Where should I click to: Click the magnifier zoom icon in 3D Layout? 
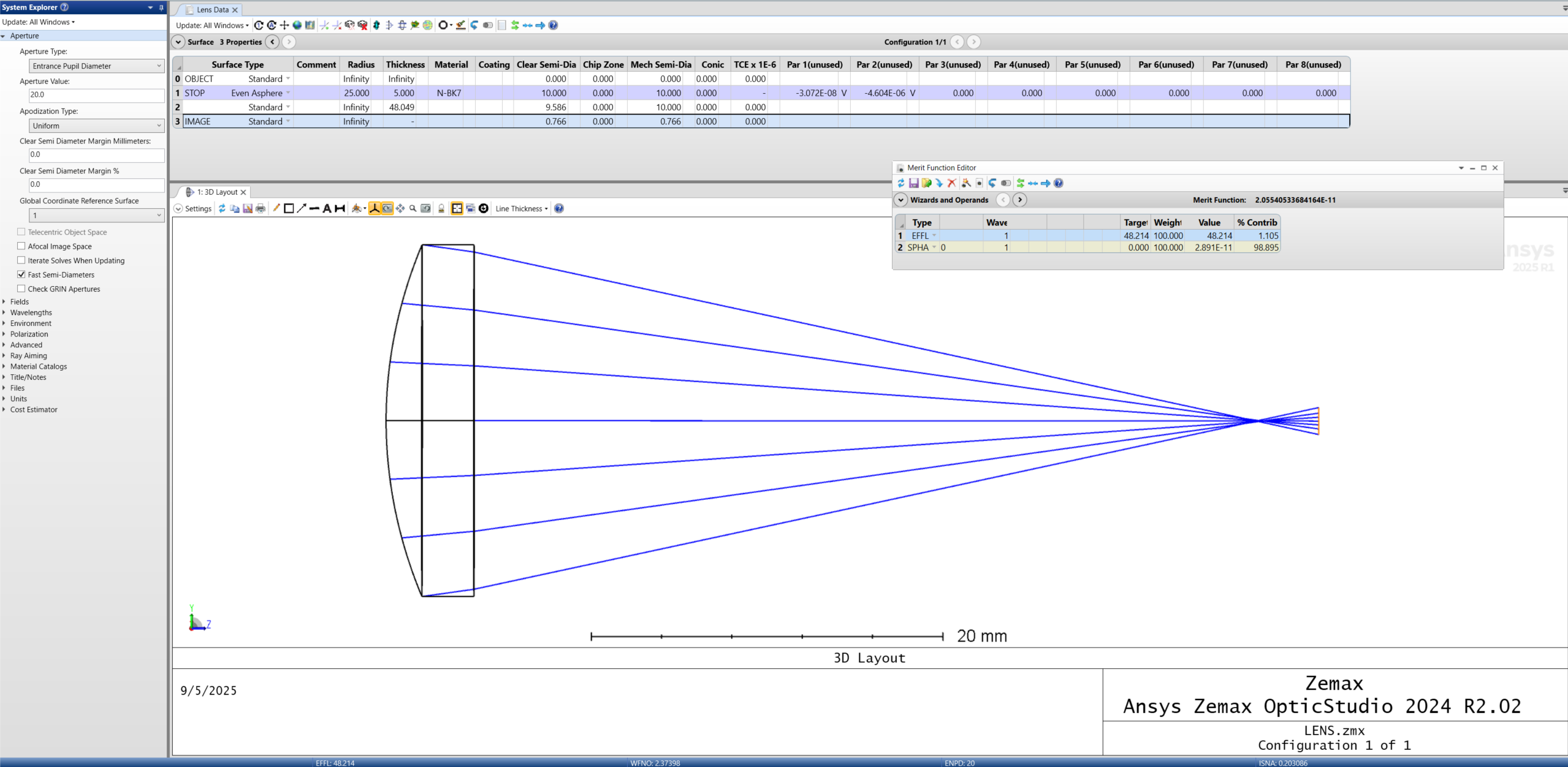pyautogui.click(x=413, y=208)
